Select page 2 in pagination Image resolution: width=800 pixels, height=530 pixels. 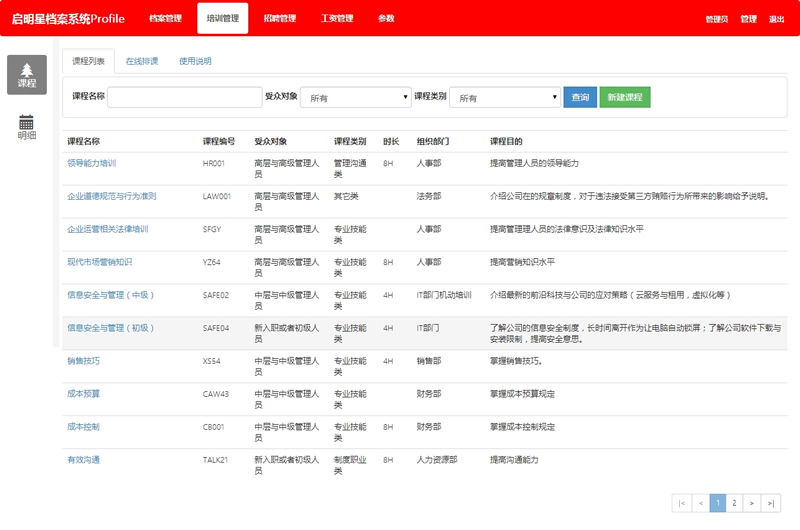tap(734, 503)
